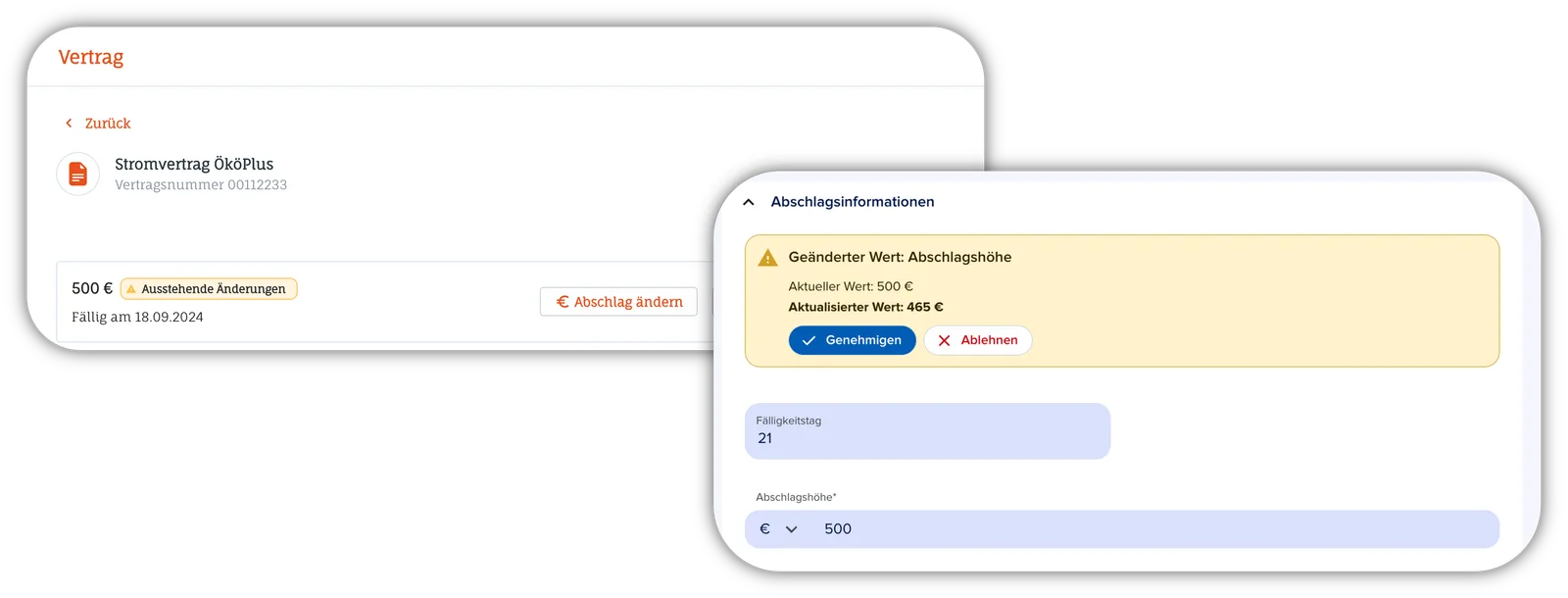Image resolution: width=1568 pixels, height=598 pixels.
Task: Click the red X icon on Ablehnen button
Action: tap(944, 341)
